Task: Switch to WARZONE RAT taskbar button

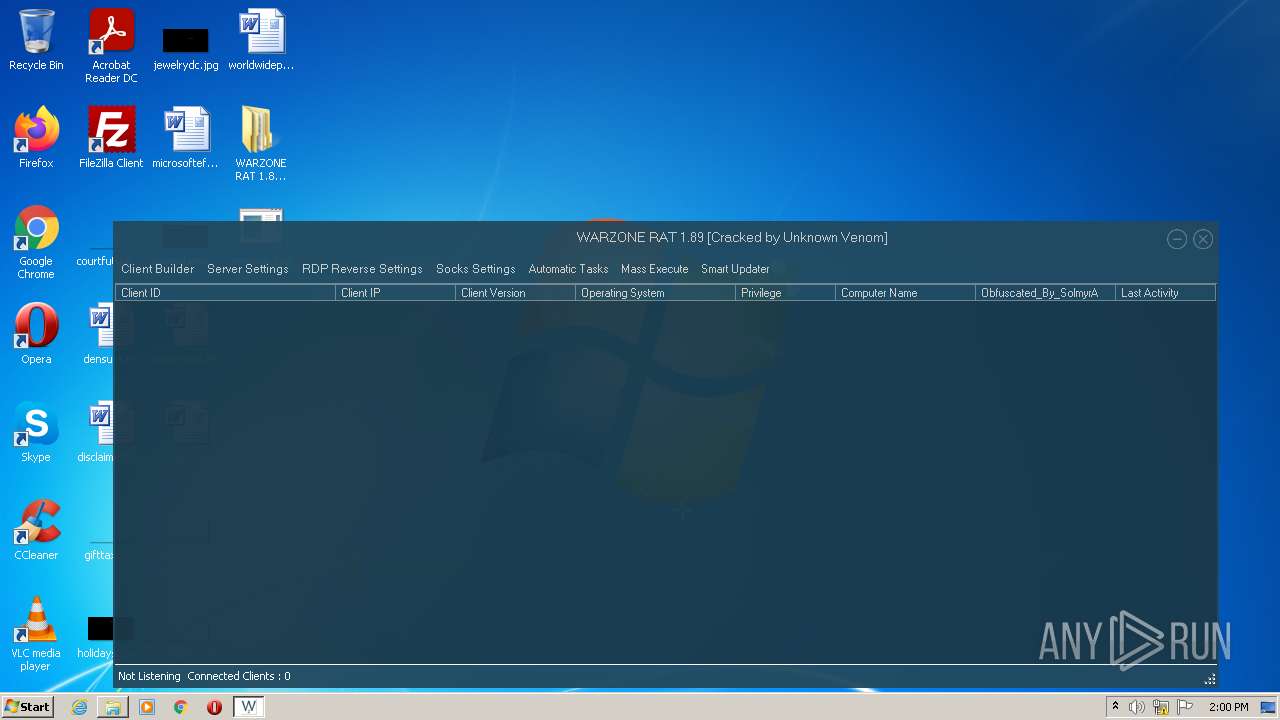Action: [248, 707]
